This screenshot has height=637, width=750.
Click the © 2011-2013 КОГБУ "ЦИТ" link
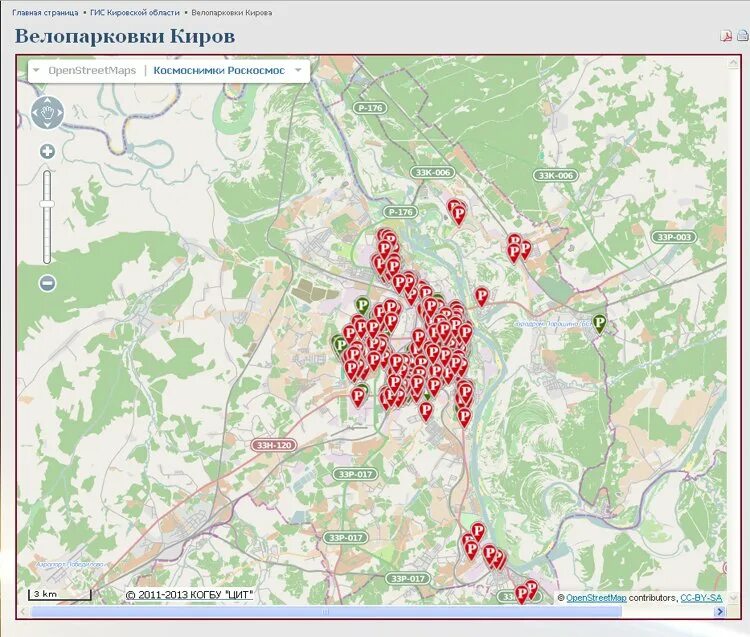(x=189, y=595)
